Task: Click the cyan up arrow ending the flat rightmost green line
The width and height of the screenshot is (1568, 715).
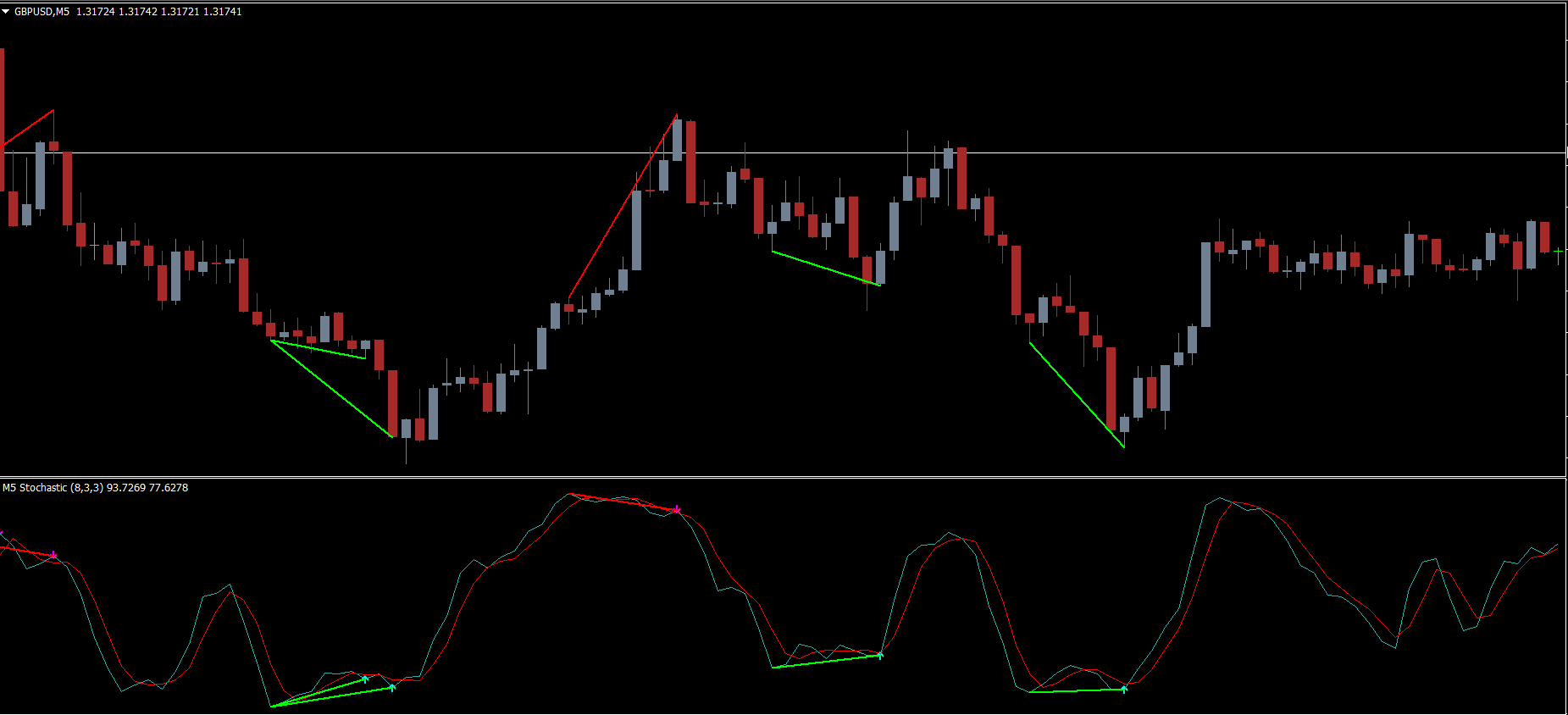Action: click(x=1124, y=690)
